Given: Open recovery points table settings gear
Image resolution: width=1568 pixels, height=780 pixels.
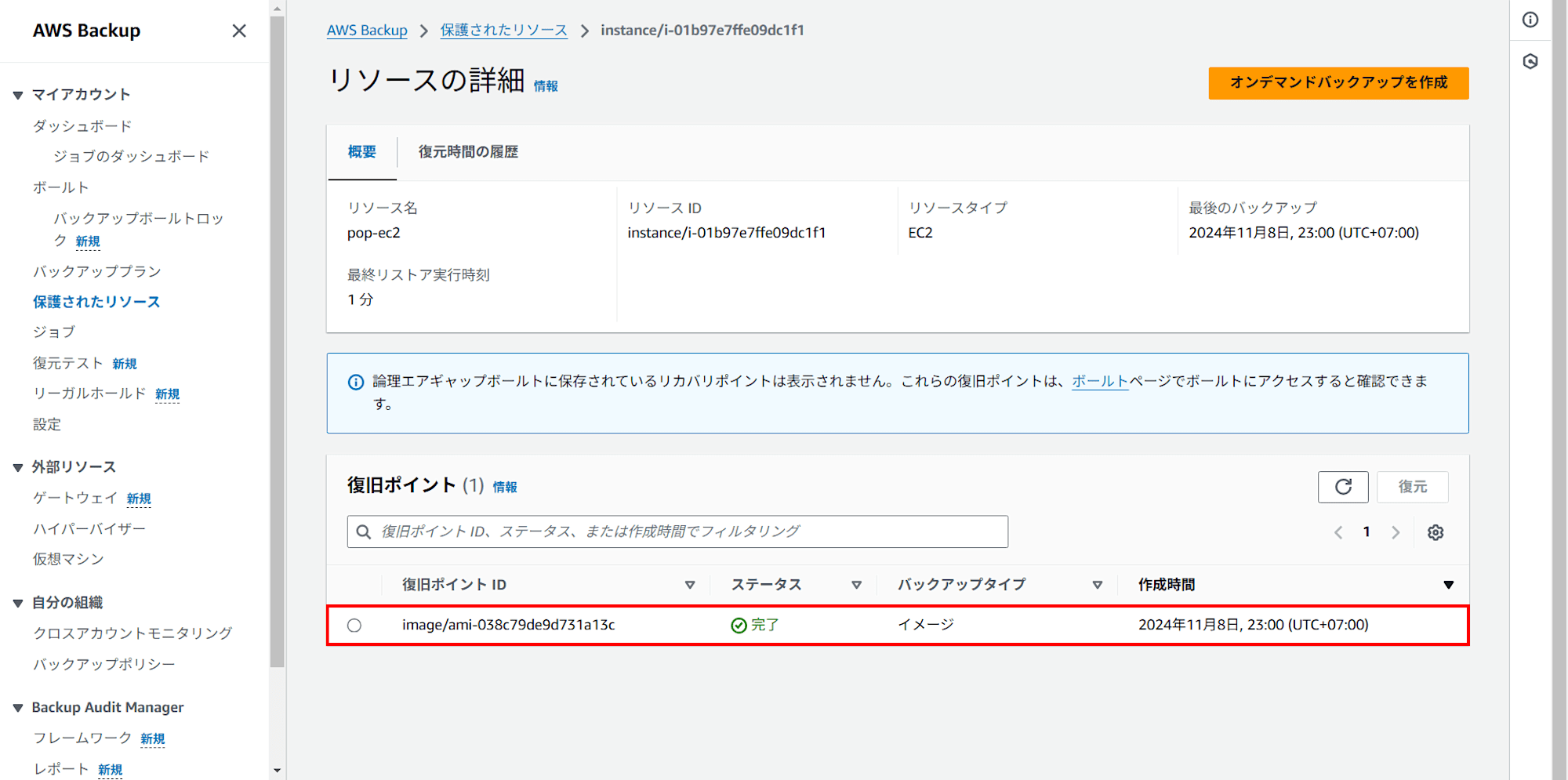Looking at the screenshot, I should 1436,532.
